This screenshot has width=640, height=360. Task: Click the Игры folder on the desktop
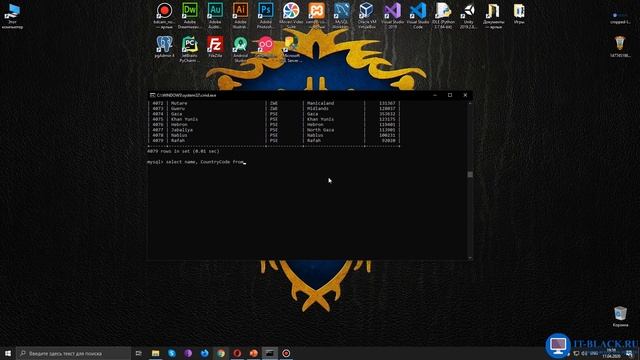pyautogui.click(x=519, y=13)
